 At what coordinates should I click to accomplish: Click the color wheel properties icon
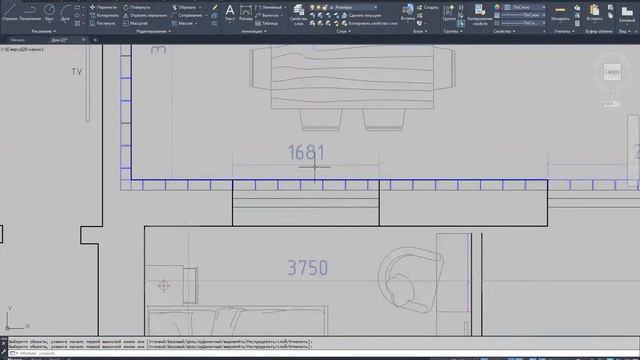tap(497, 7)
